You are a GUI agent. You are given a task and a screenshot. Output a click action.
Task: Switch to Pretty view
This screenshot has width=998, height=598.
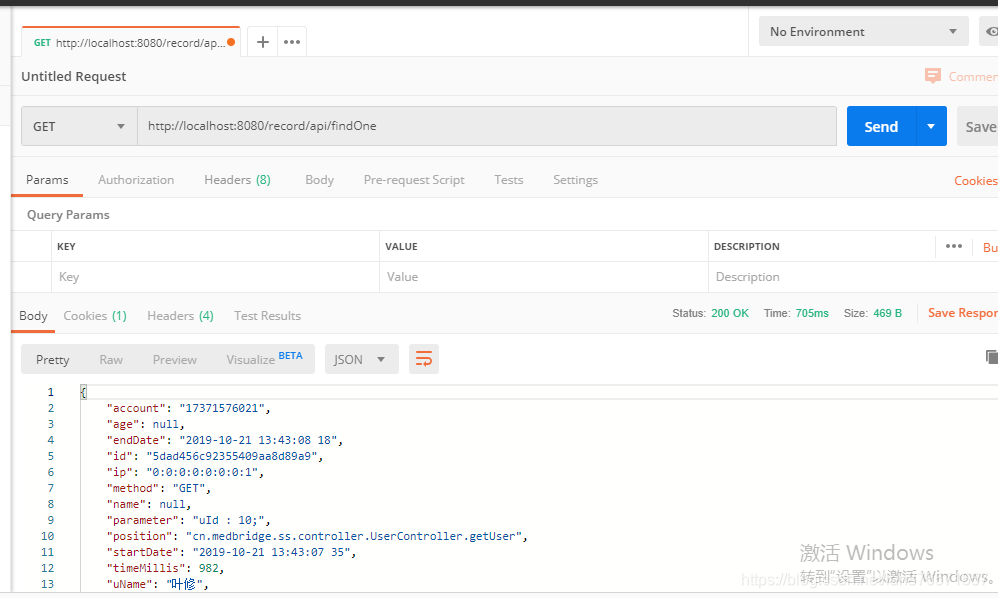pyautogui.click(x=52, y=359)
